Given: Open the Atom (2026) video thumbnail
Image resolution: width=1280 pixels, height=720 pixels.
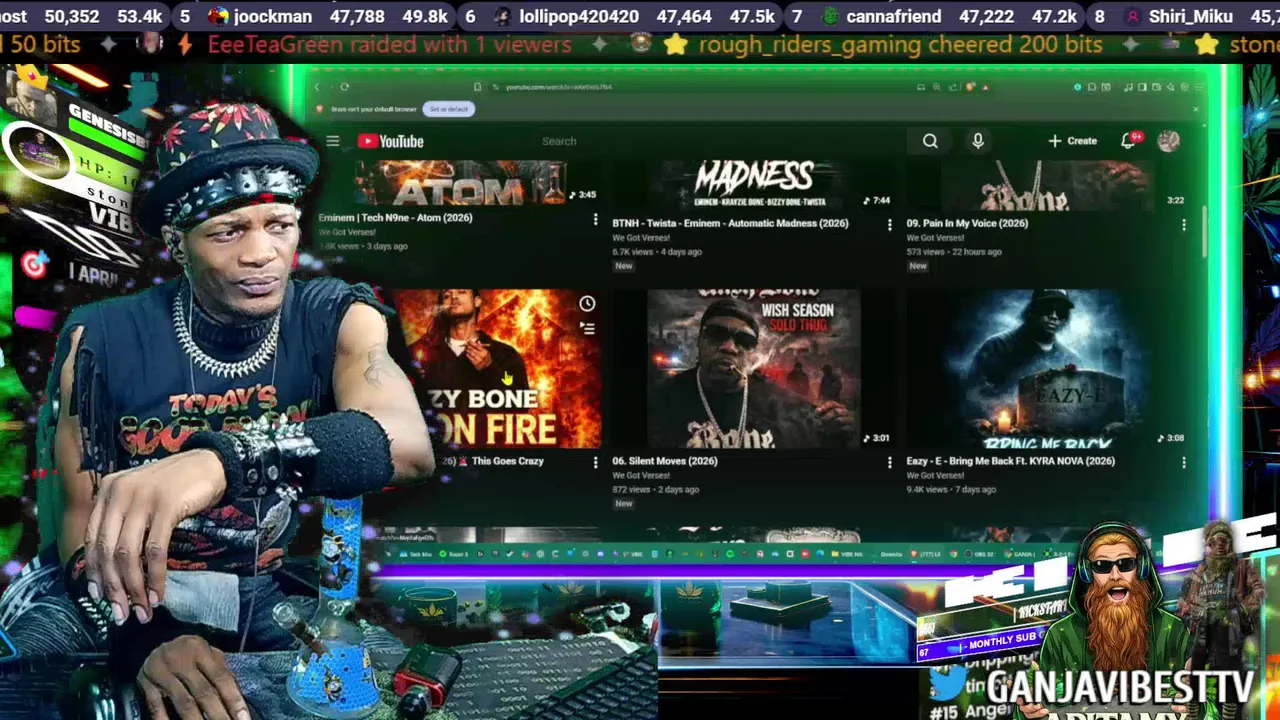Looking at the screenshot, I should (x=460, y=183).
